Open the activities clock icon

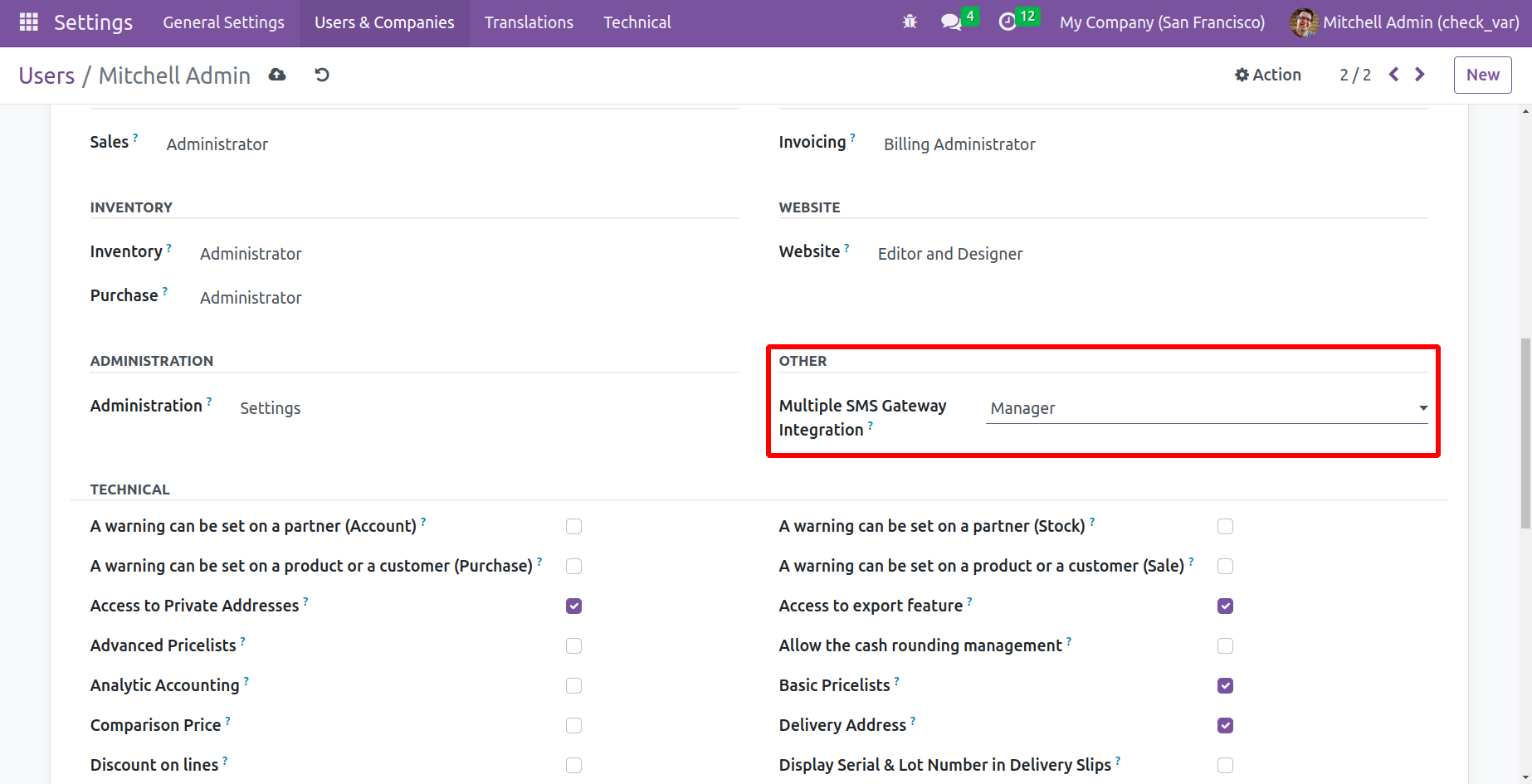click(1008, 22)
